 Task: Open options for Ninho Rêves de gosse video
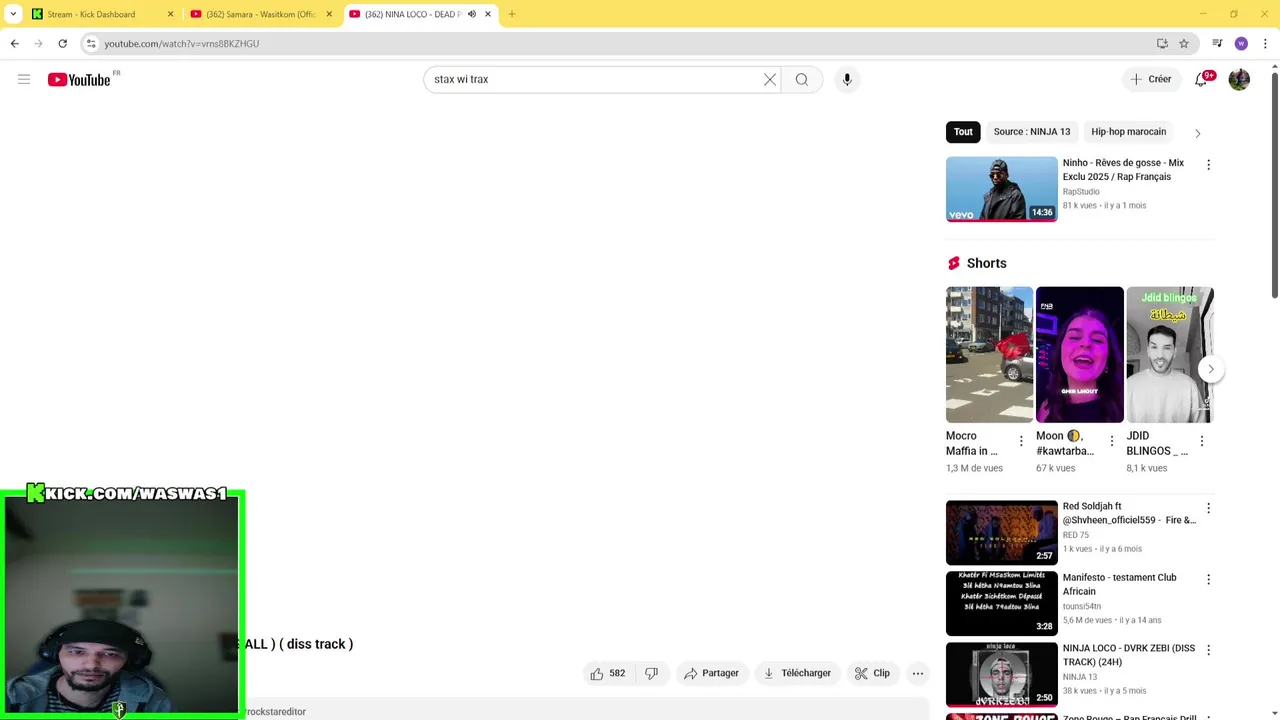point(1208,164)
